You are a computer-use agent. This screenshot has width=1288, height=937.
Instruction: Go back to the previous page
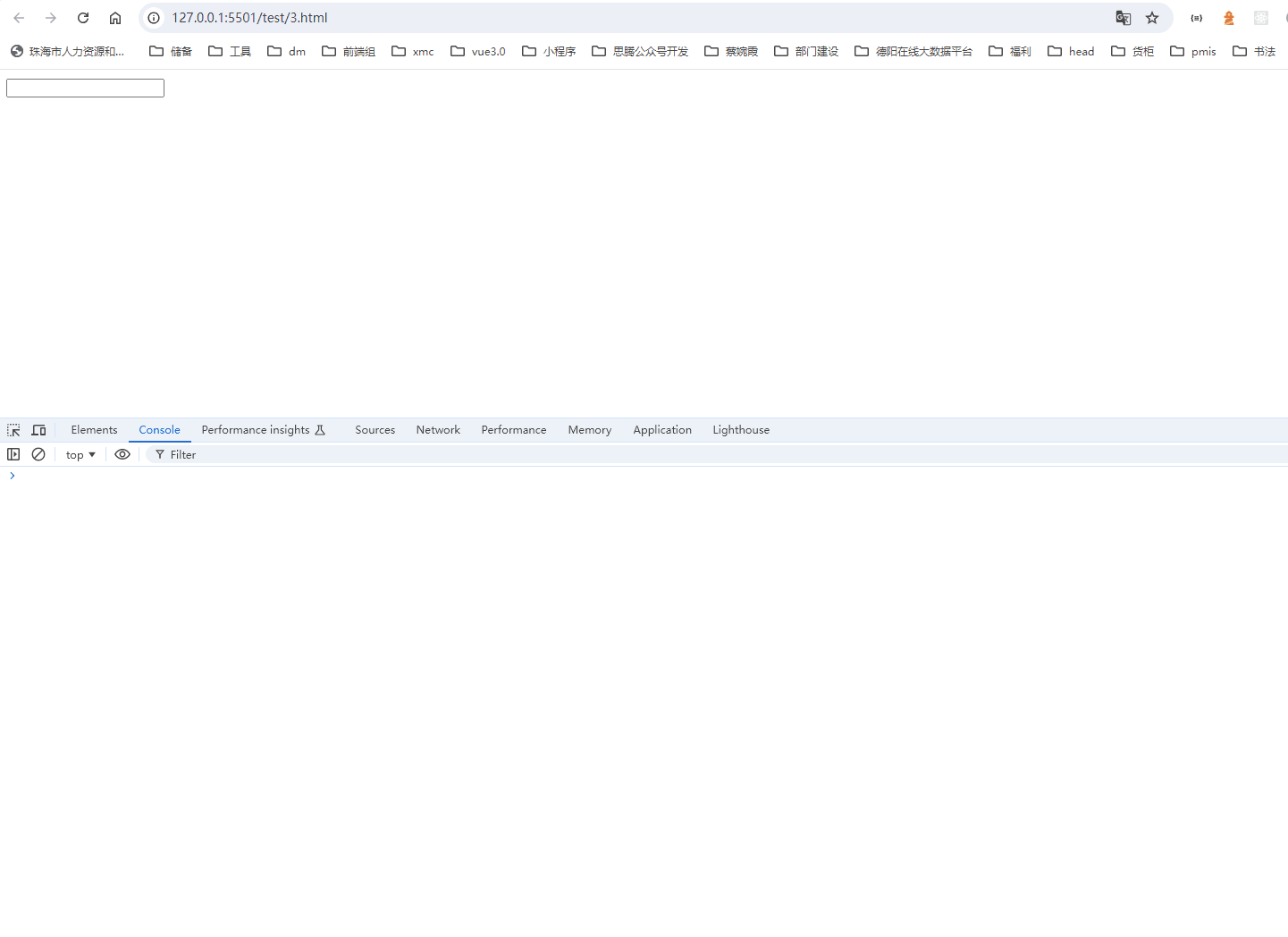19,17
